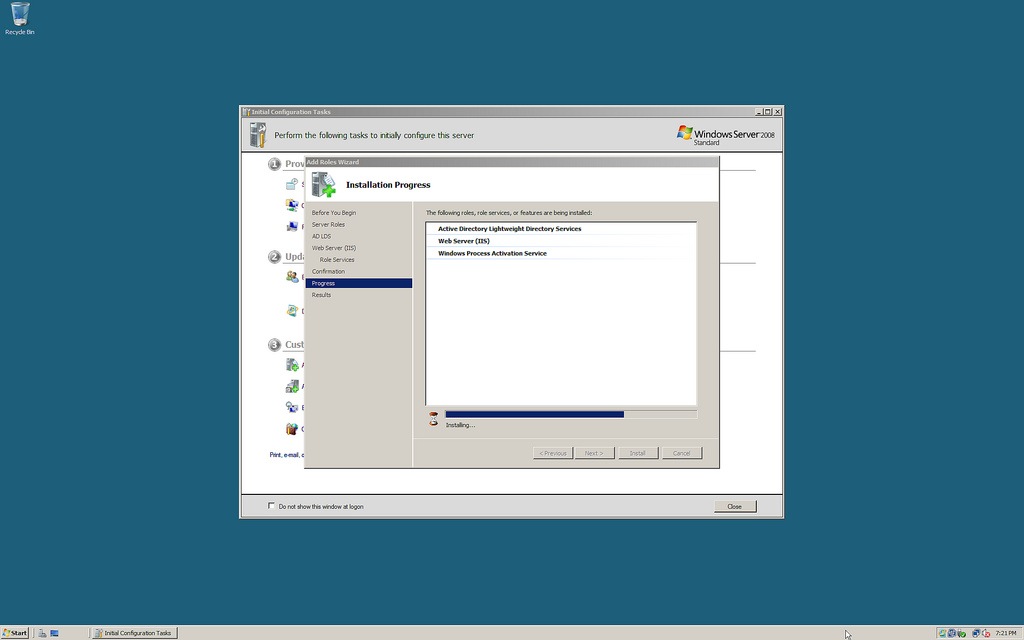
Task: Select the Server Roles wizard step
Action: coord(328,225)
